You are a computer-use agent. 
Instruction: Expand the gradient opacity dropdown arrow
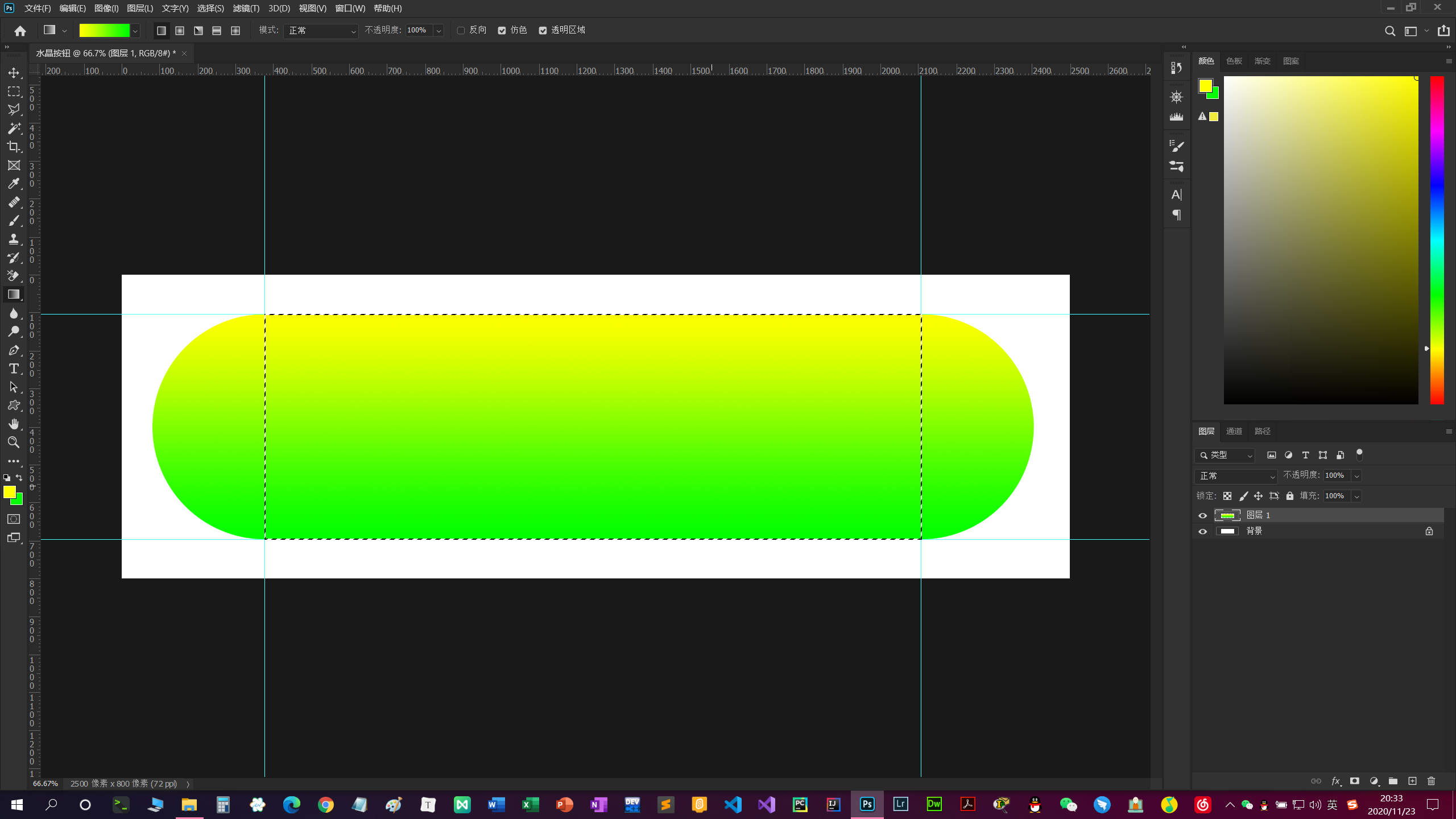[x=439, y=31]
